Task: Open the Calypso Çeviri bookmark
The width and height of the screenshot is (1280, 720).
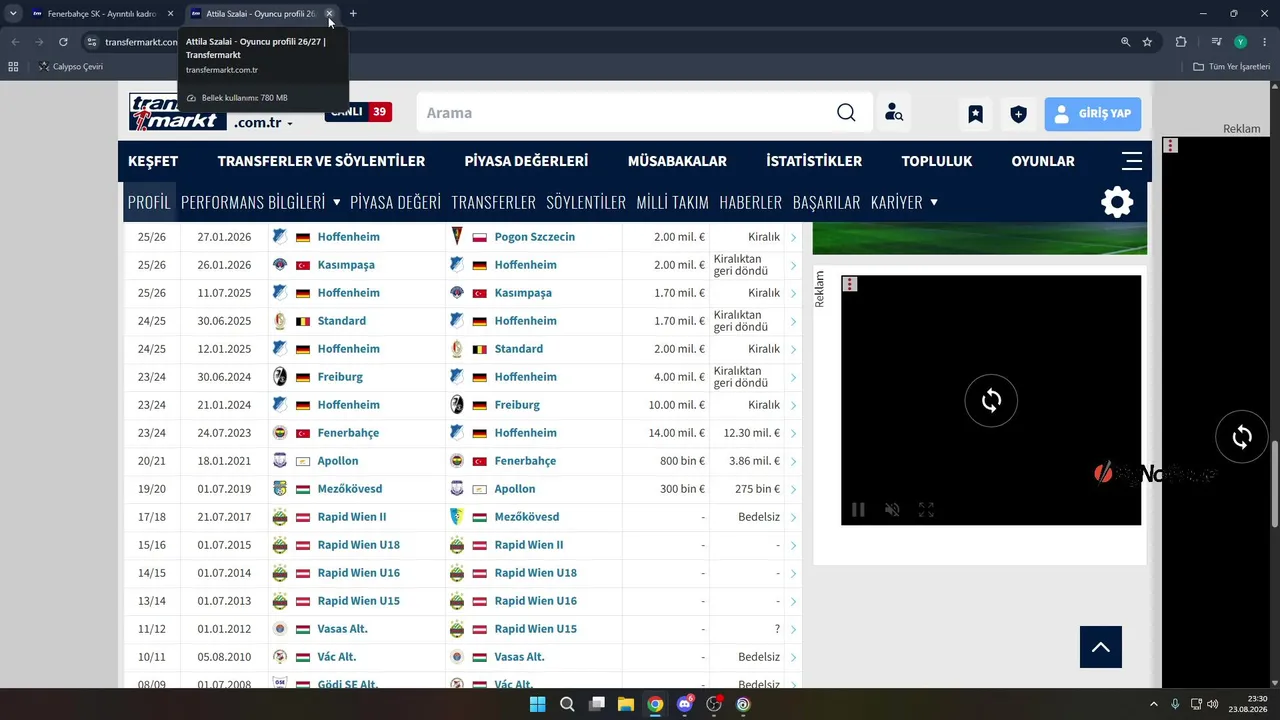Action: click(70, 67)
